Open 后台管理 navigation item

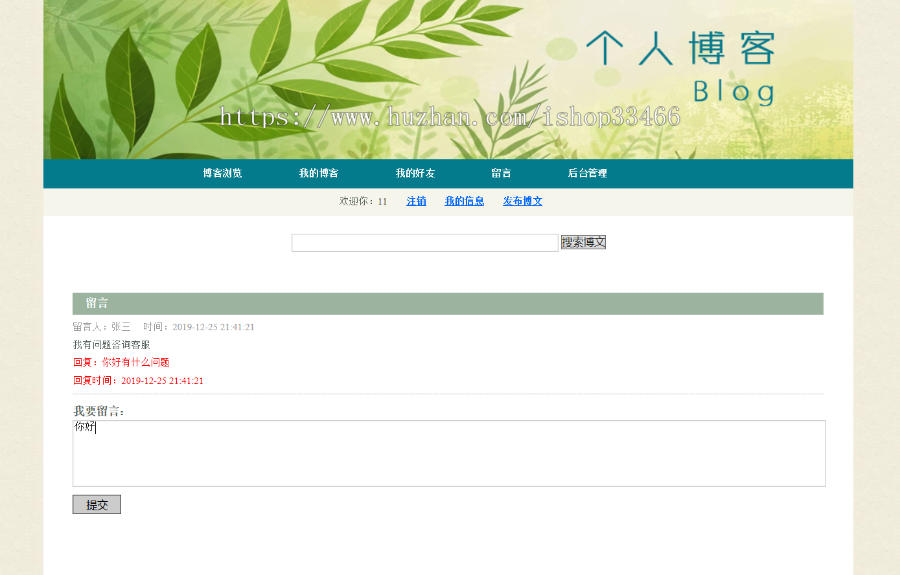coord(587,173)
